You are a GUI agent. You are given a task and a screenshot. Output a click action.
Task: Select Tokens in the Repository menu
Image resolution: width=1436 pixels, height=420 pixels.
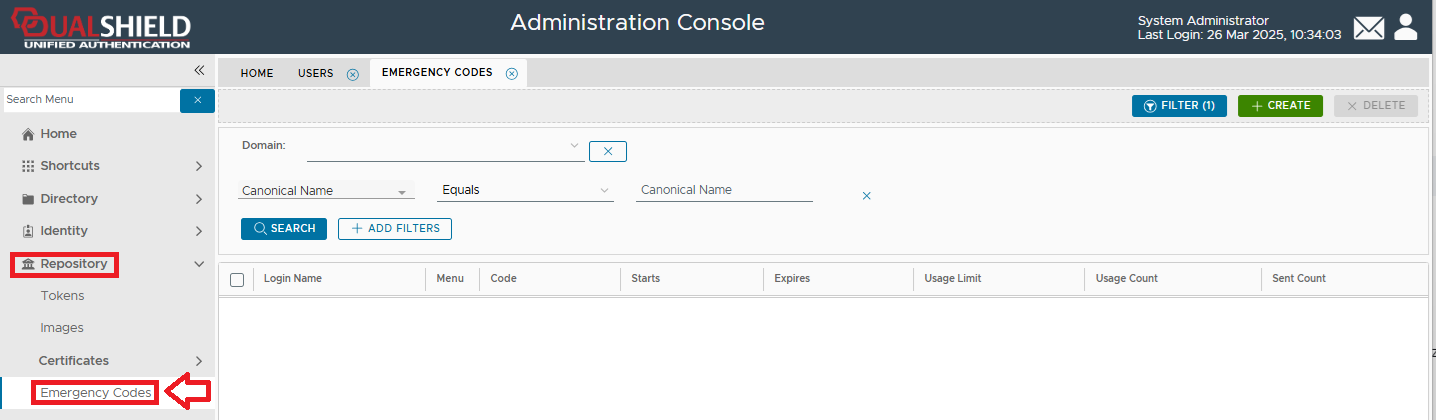point(62,296)
